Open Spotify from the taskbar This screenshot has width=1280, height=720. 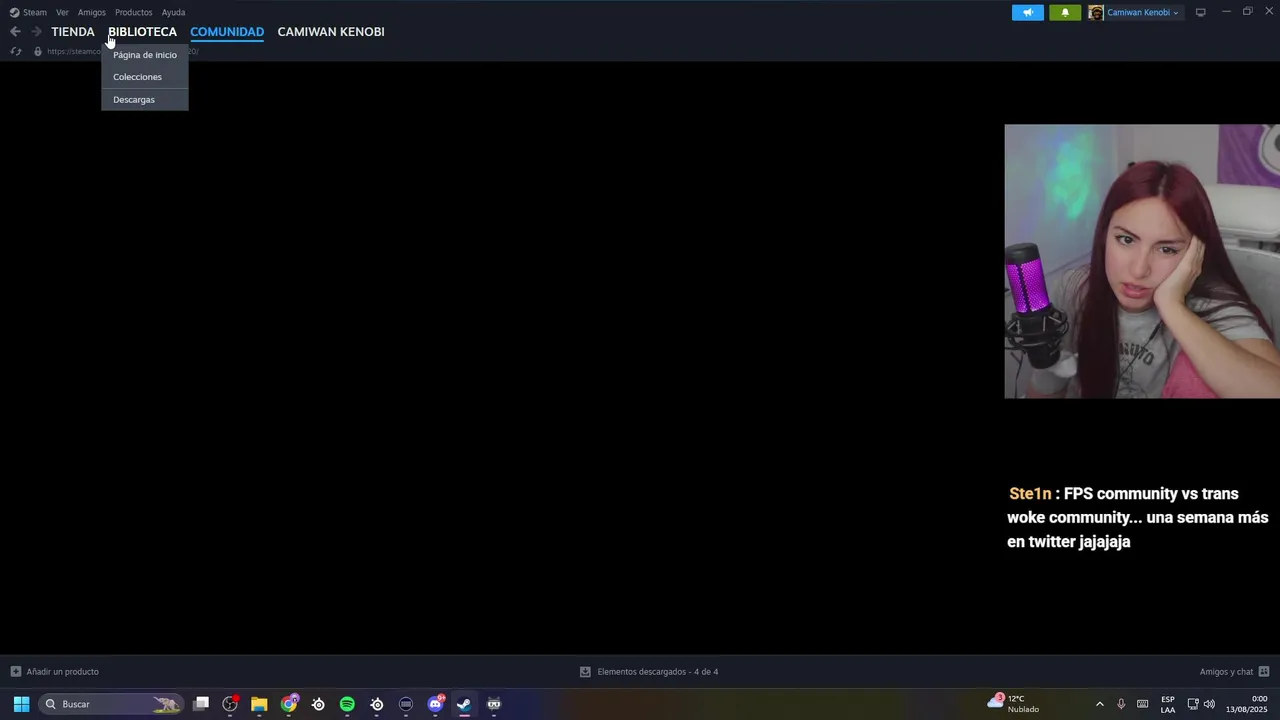(x=347, y=704)
